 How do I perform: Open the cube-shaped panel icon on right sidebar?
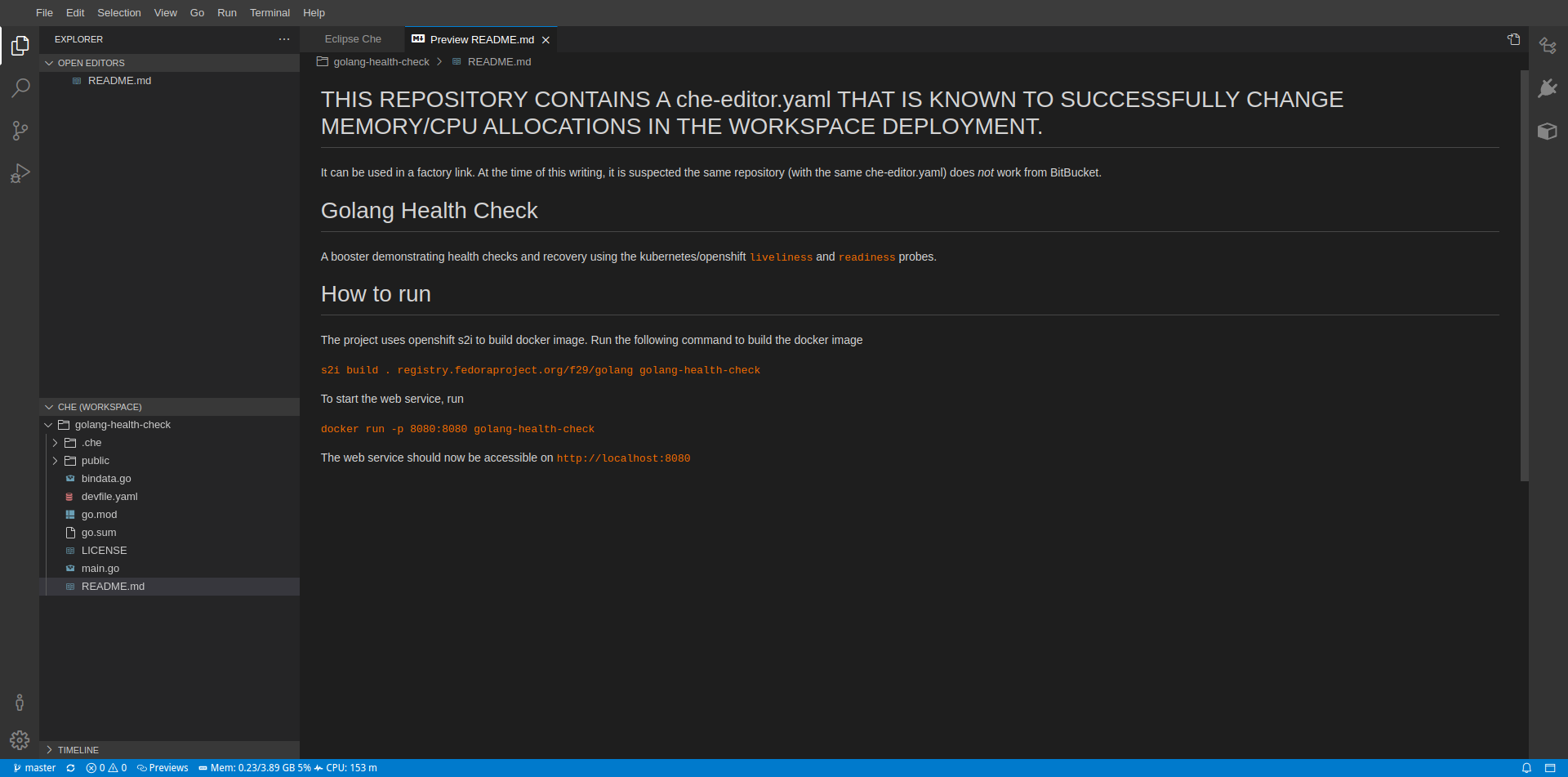(x=1548, y=131)
